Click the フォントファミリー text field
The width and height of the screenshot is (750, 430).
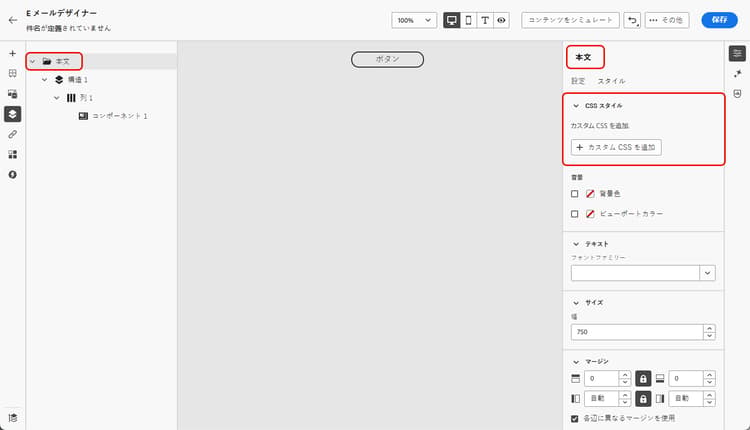point(635,273)
